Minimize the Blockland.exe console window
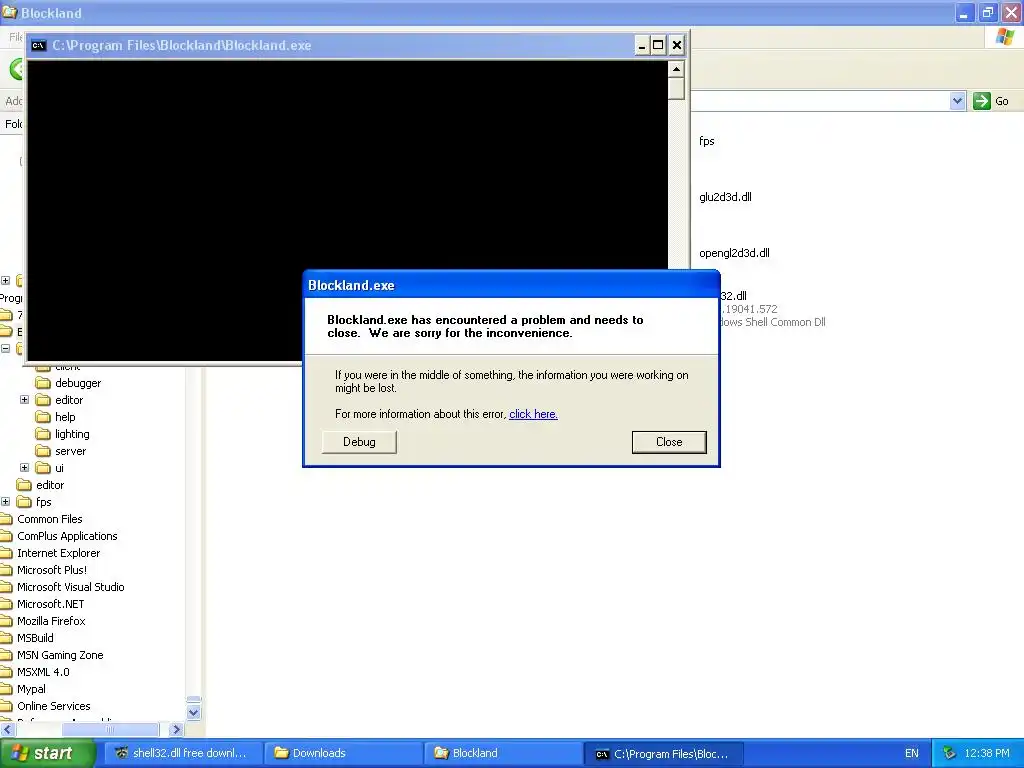The image size is (1024, 768). coord(642,45)
